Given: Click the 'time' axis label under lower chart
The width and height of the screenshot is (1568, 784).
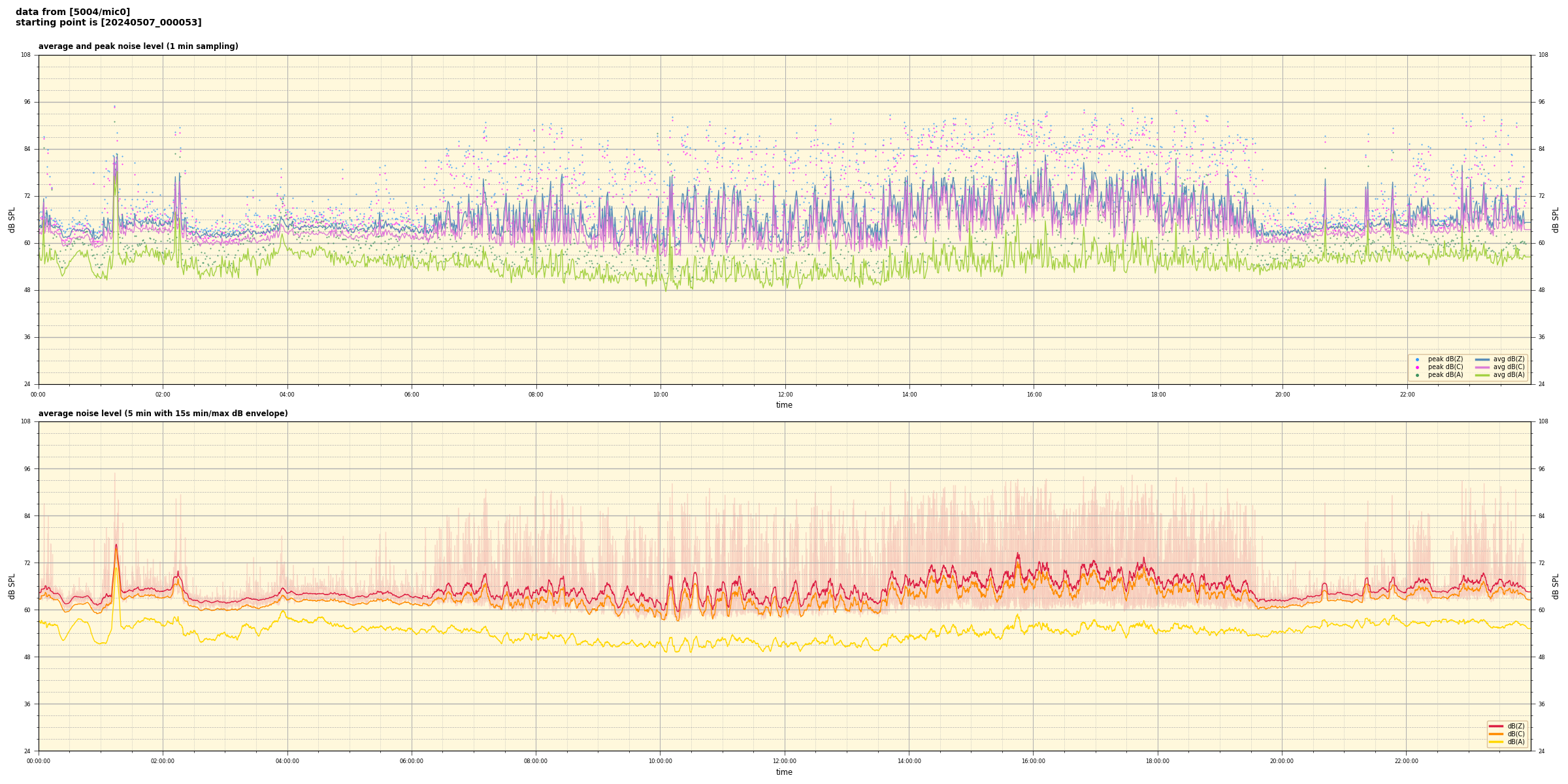Looking at the screenshot, I should coord(784,772).
